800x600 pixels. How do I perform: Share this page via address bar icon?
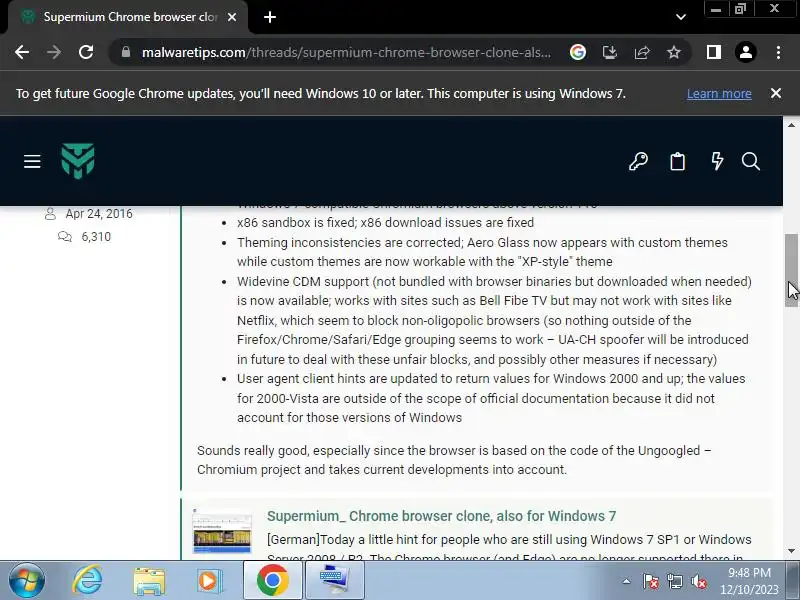pos(642,52)
